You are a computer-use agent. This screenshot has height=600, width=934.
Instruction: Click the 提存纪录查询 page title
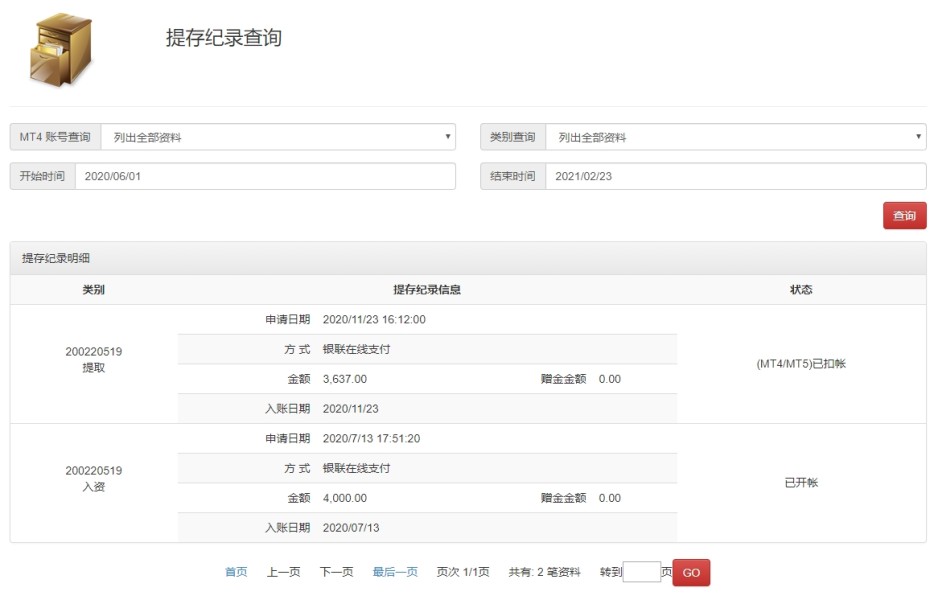[224, 38]
